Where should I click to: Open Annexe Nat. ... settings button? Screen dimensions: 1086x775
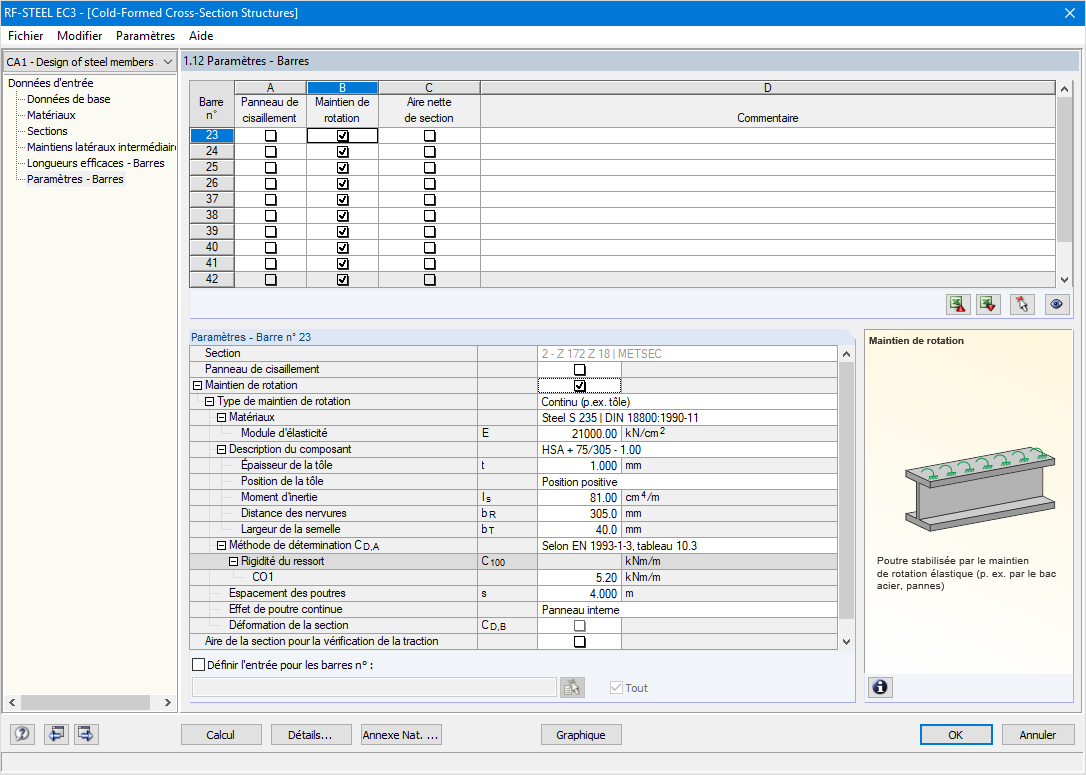(x=401, y=735)
